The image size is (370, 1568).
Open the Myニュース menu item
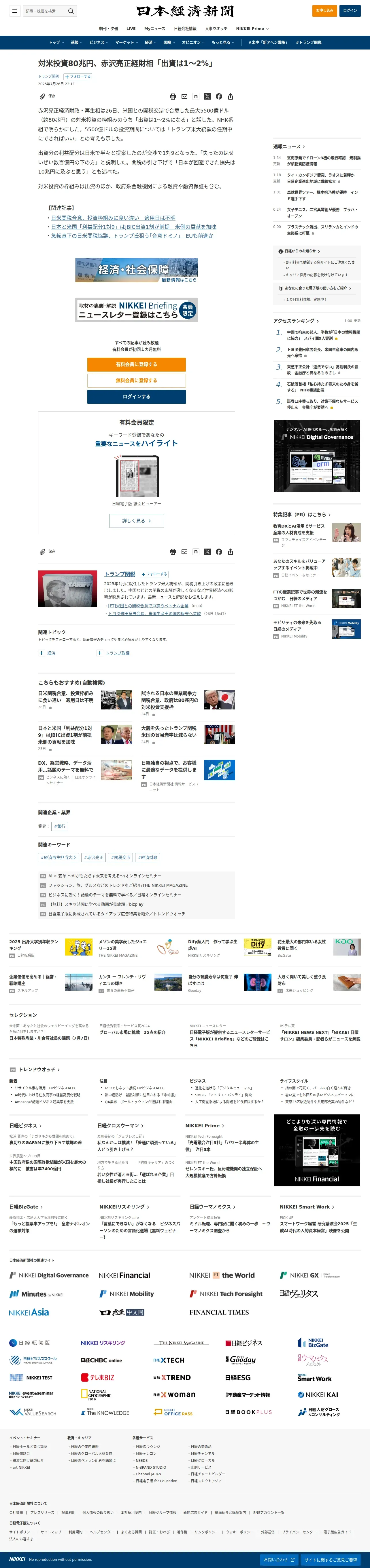pyautogui.click(x=155, y=28)
